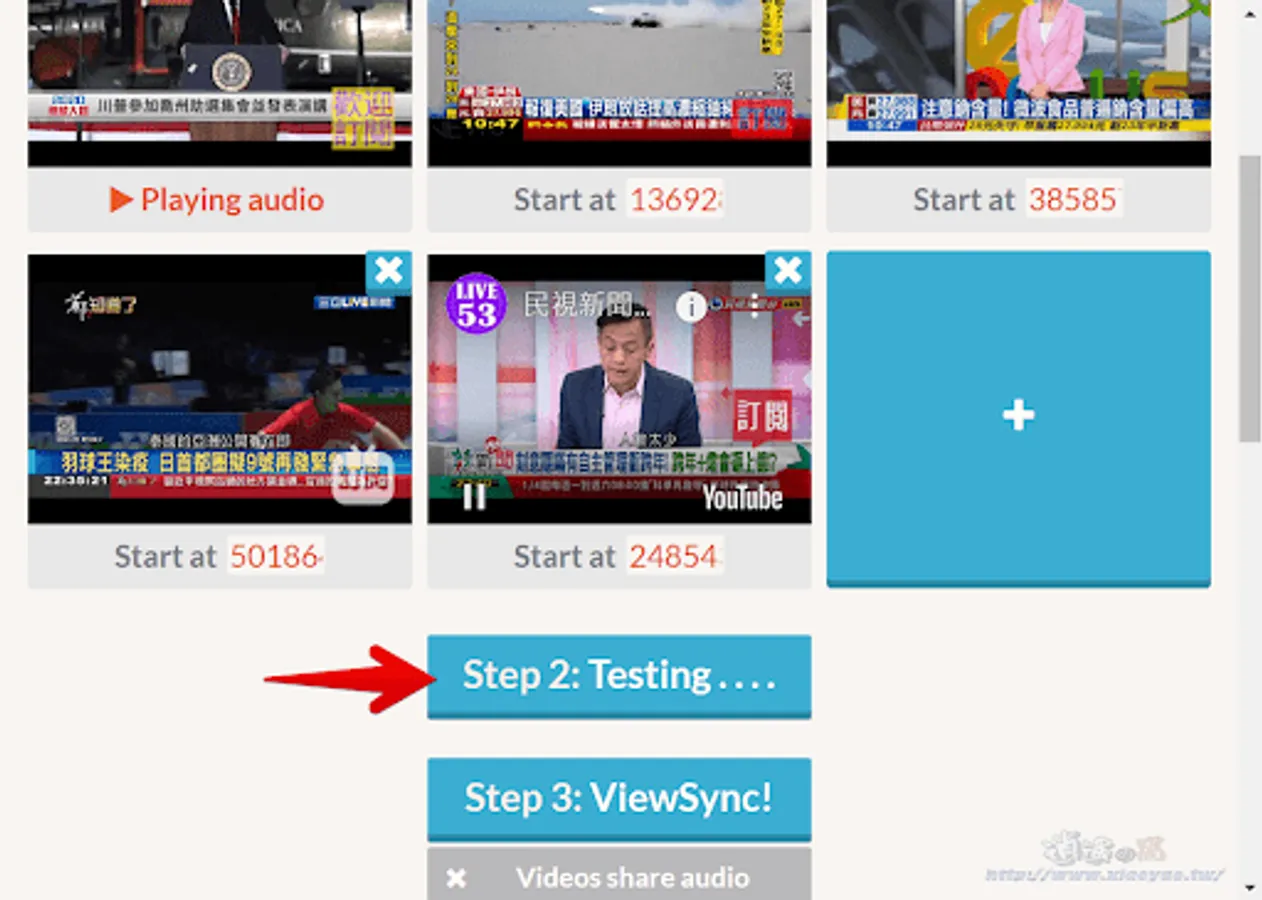The height and width of the screenshot is (900, 1262).
Task: Click the info (i) icon on the news video
Action: tap(692, 308)
